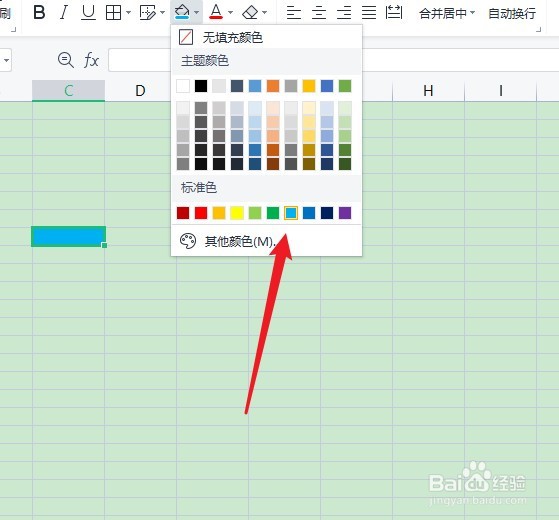559x520 pixels.
Task: Expand draw border dropdown arrow
Action: [162, 13]
